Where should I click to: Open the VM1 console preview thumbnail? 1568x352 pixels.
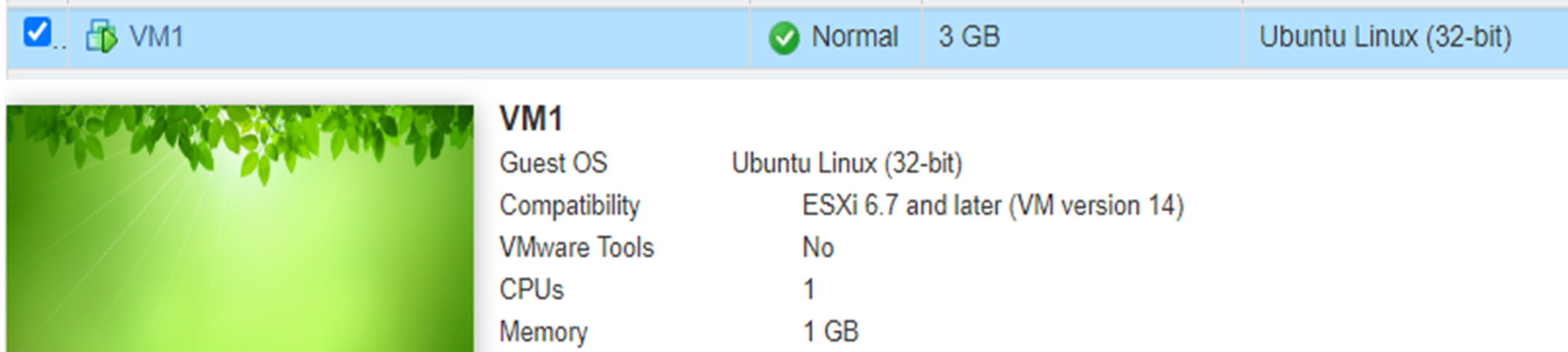click(240, 228)
